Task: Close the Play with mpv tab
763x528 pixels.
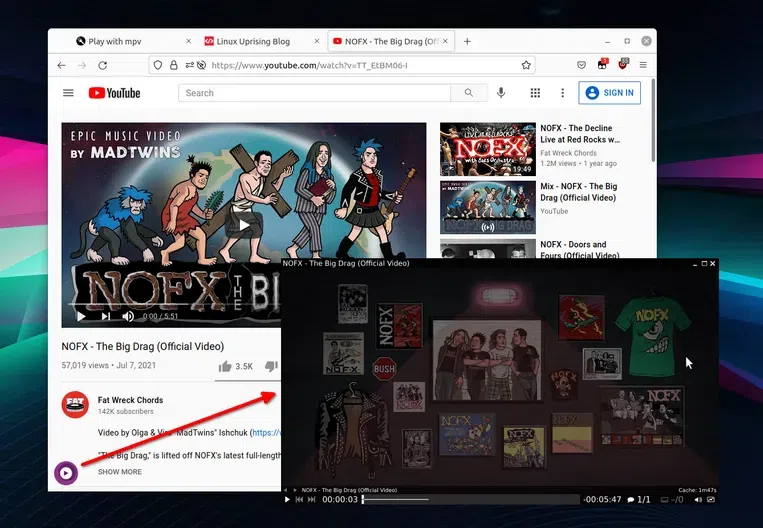Action: pyautogui.click(x=188, y=41)
